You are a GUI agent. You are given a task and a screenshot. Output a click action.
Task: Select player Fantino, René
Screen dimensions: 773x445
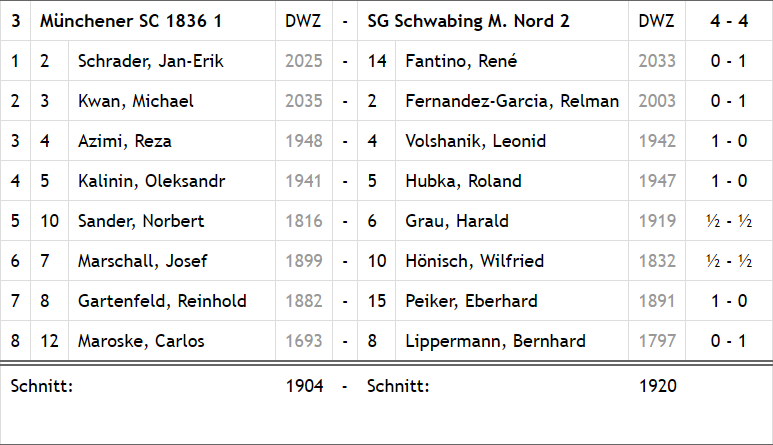[x=461, y=61]
